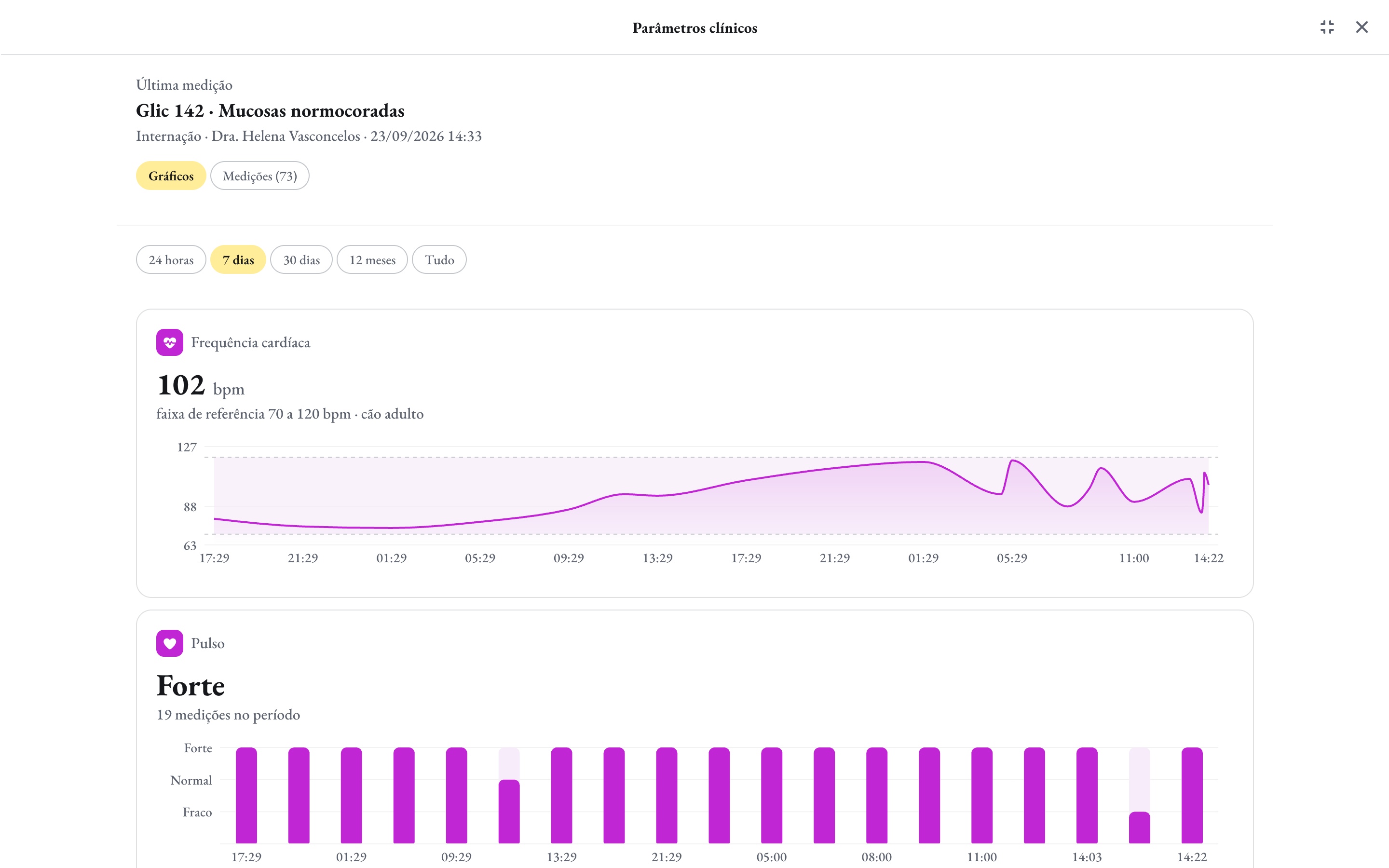
Task: Click the Pulso heart icon
Action: pyautogui.click(x=169, y=643)
